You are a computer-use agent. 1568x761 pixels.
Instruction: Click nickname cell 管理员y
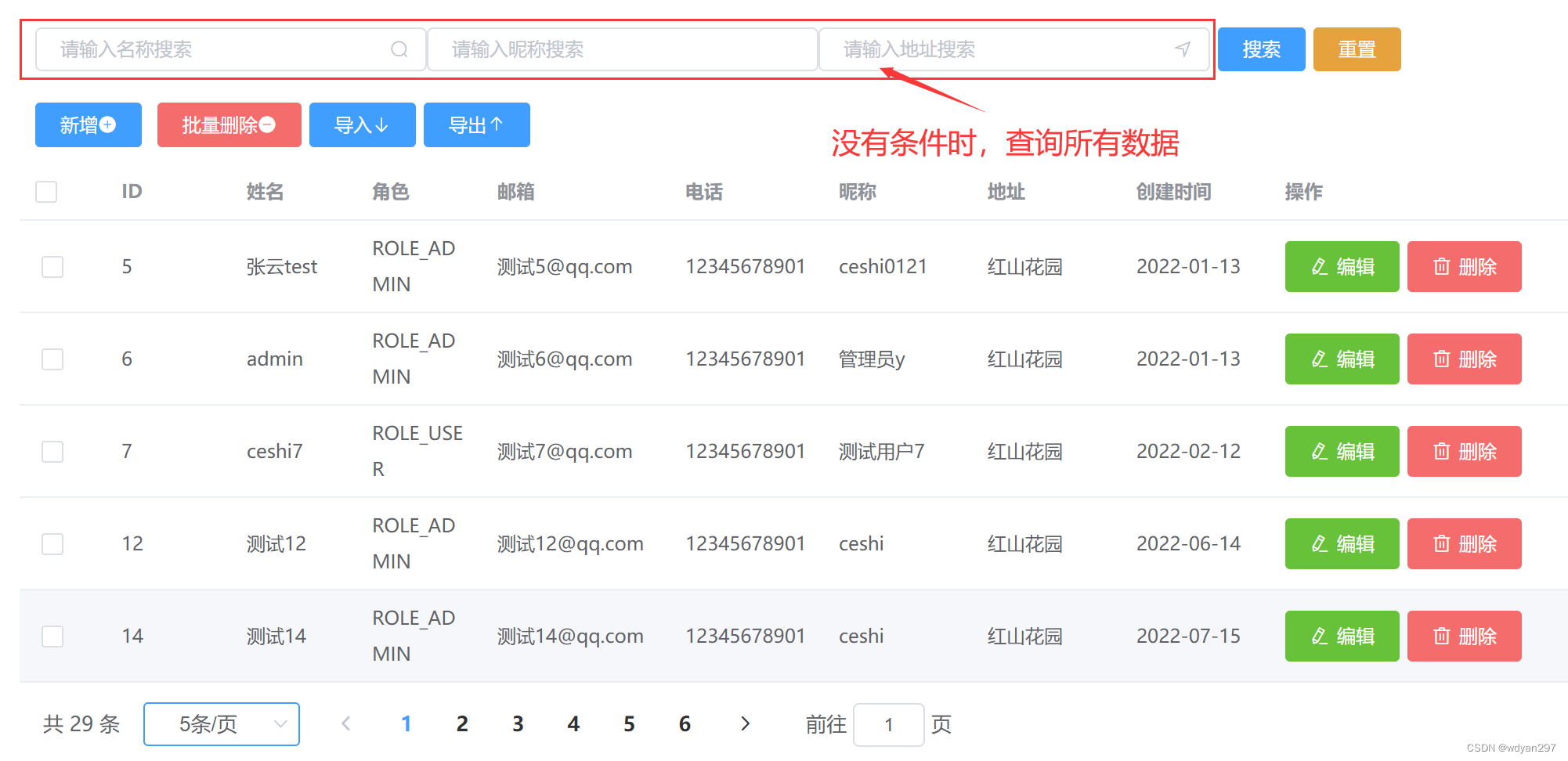(872, 359)
